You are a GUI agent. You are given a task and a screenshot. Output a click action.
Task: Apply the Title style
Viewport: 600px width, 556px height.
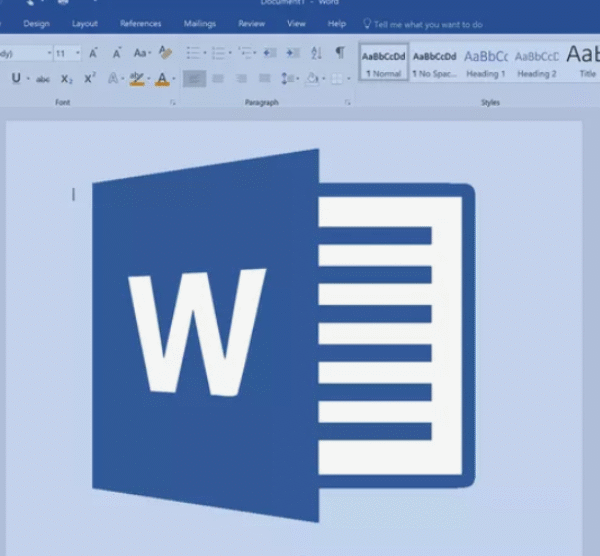(582, 62)
